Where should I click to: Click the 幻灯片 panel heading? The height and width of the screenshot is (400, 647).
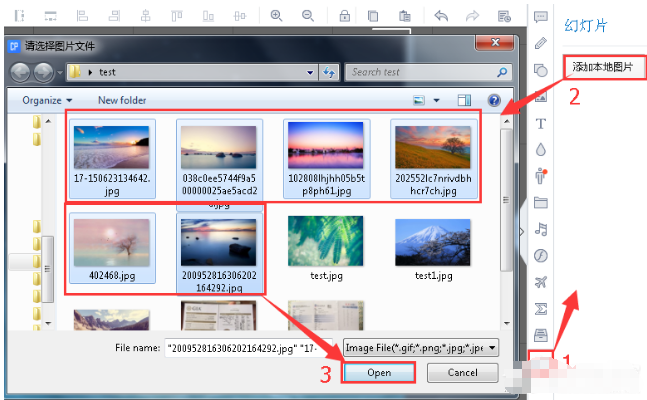click(x=586, y=26)
